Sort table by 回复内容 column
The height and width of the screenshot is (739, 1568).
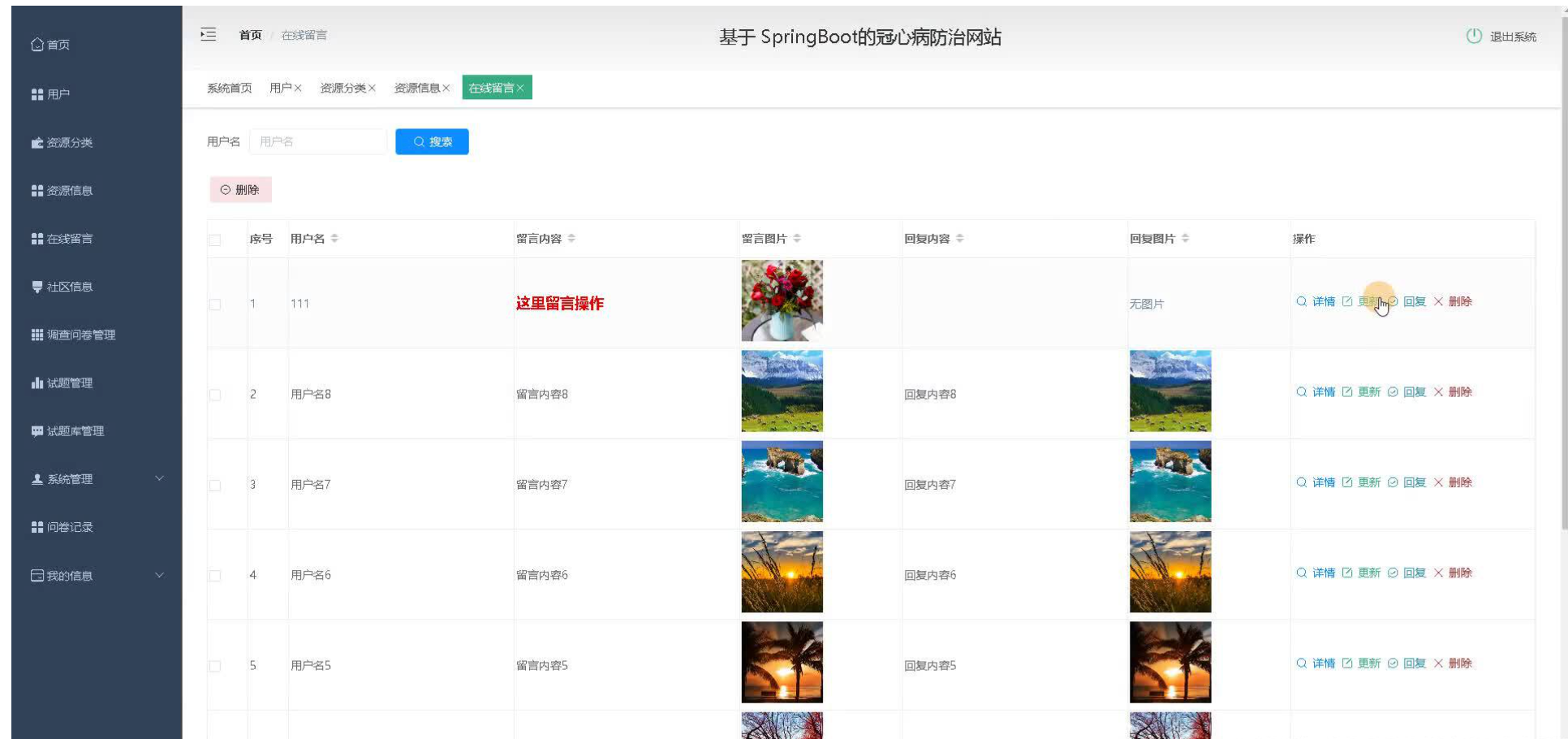pyautogui.click(x=960, y=238)
